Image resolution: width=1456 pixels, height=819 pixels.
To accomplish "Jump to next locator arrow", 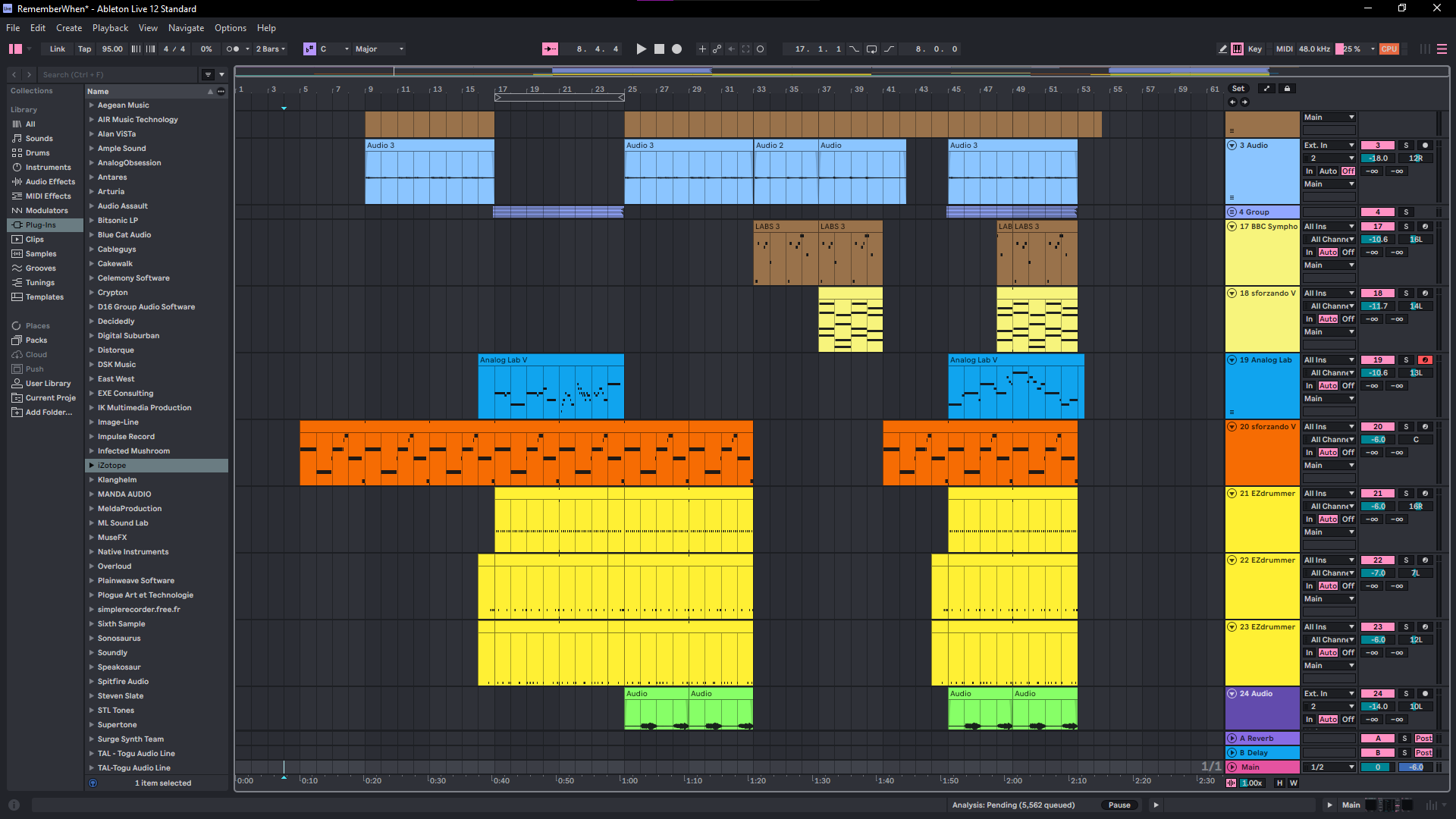I will click(1244, 102).
